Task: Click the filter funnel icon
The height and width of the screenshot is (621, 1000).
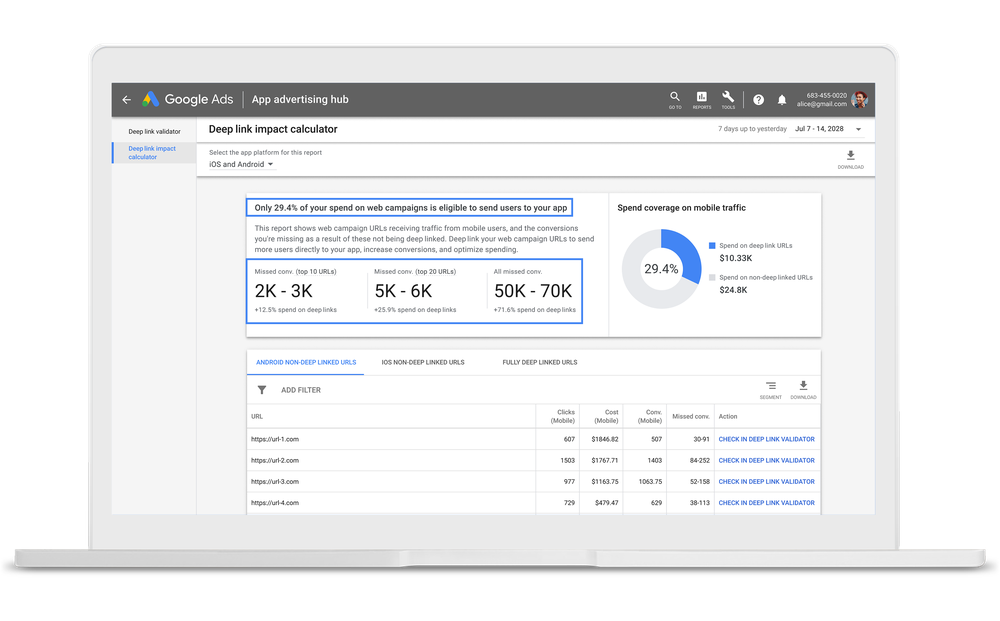Action: [x=262, y=390]
